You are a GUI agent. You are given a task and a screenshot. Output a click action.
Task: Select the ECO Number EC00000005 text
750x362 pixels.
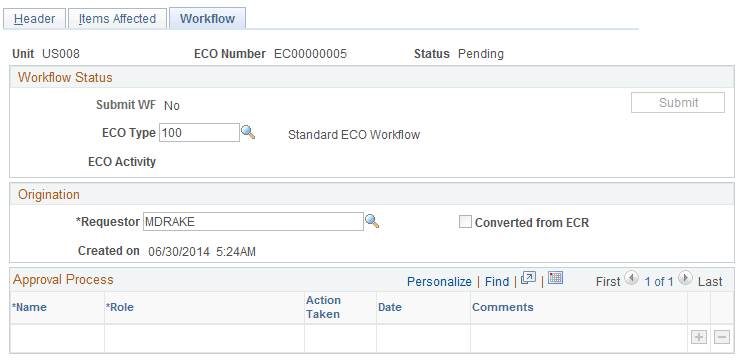pyautogui.click(x=310, y=54)
